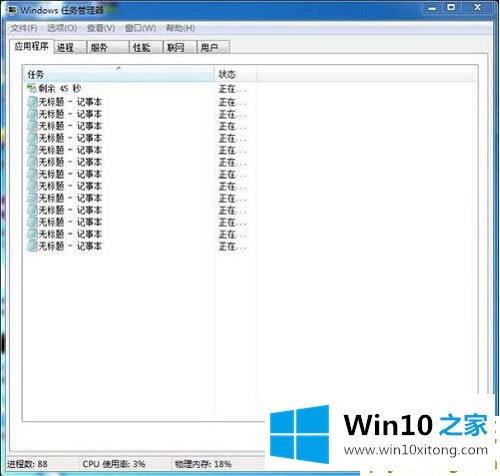The height and width of the screenshot is (476, 500).
Task: Switch to the 性能 tab
Action: coord(146,48)
